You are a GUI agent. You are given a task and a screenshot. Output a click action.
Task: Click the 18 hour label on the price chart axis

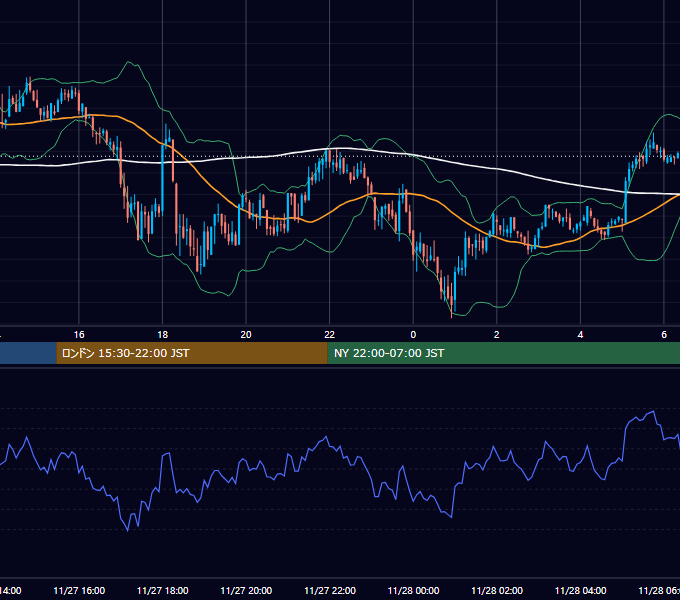point(163,335)
